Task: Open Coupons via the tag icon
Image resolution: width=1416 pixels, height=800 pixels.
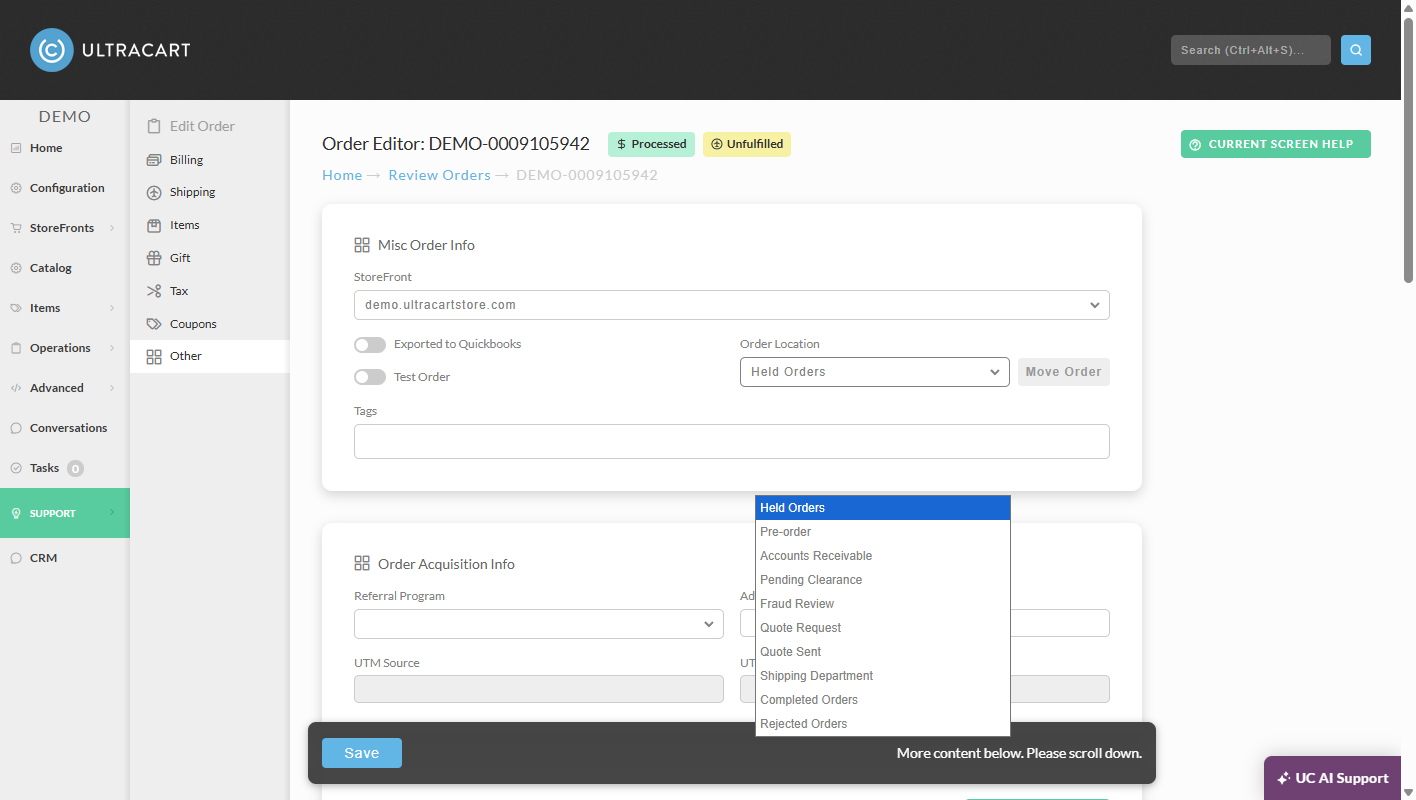Action: click(153, 324)
